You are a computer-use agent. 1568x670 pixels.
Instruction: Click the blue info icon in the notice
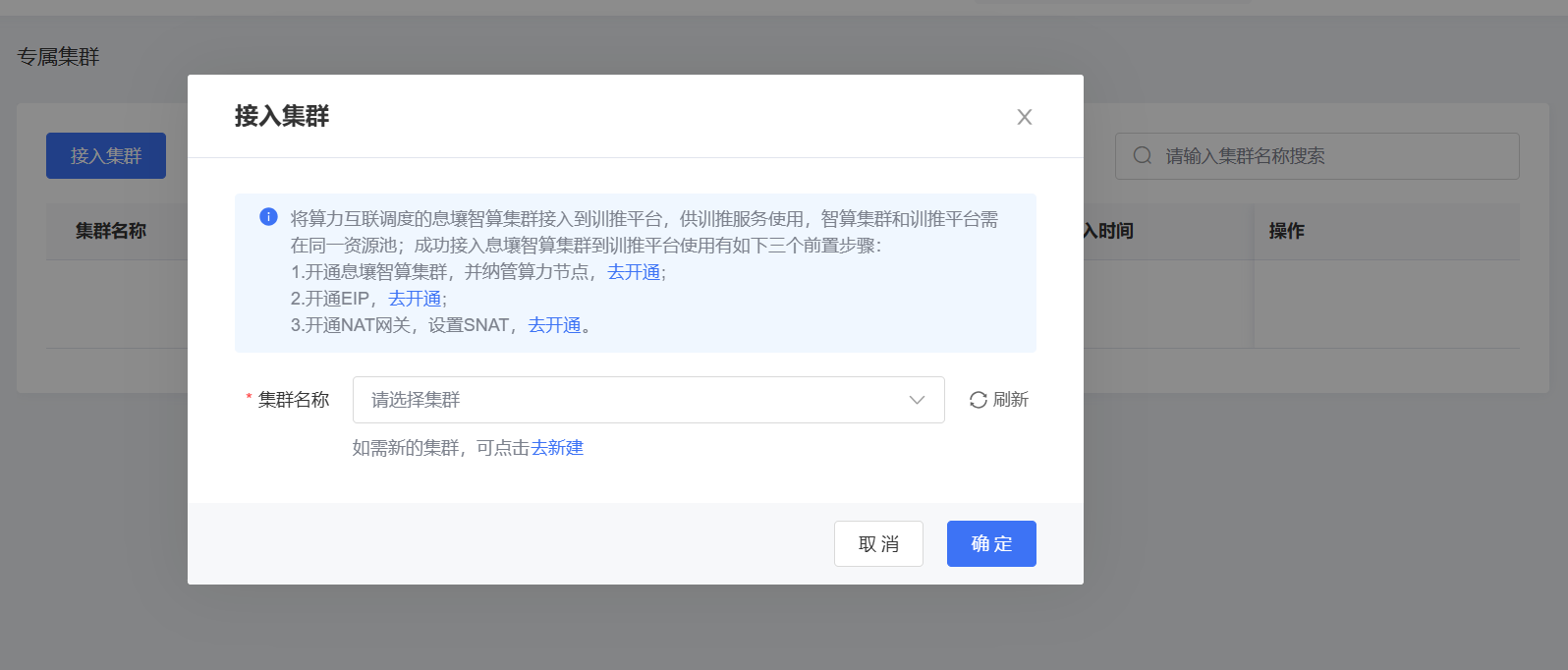pos(268,217)
